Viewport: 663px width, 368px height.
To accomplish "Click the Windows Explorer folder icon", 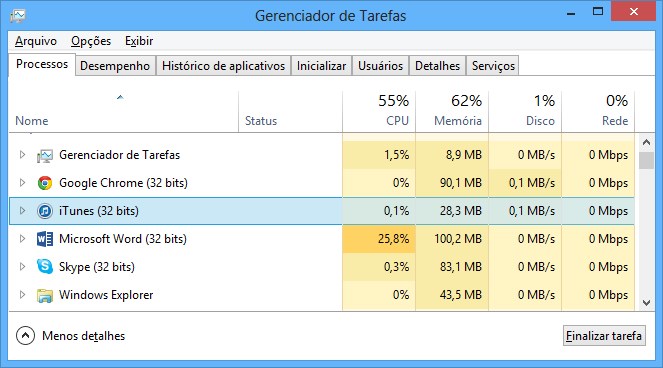I will (44, 295).
